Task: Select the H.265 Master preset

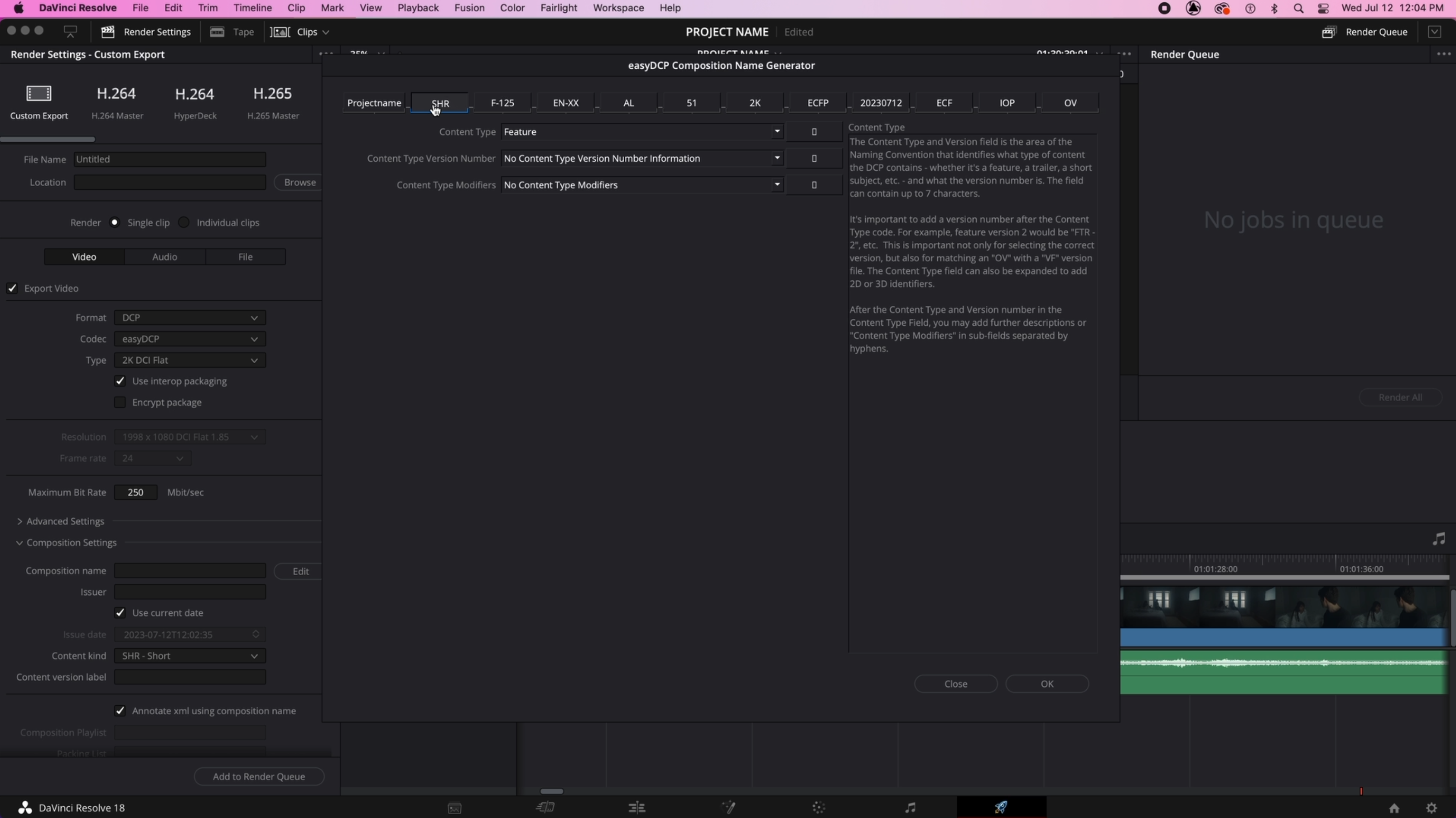Action: [273, 102]
